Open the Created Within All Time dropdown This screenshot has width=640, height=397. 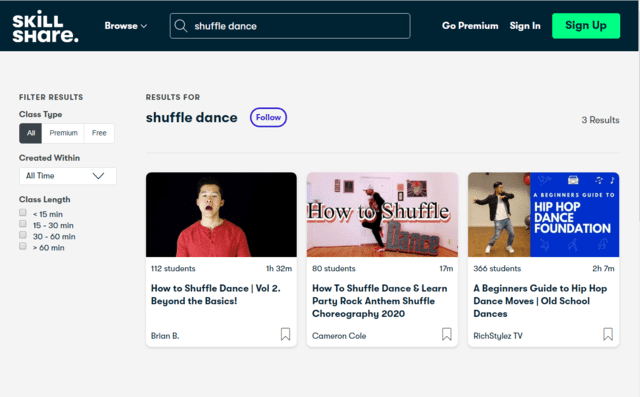[68, 176]
